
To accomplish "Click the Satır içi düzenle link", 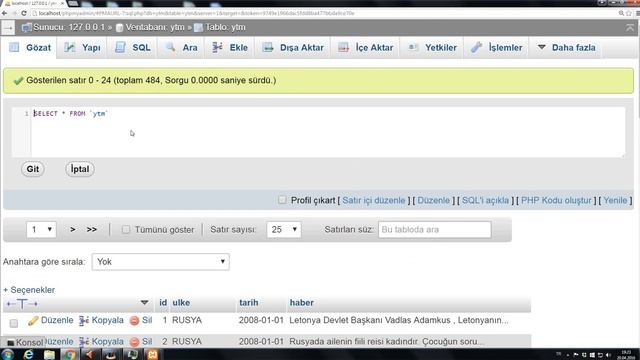I will point(373,200).
